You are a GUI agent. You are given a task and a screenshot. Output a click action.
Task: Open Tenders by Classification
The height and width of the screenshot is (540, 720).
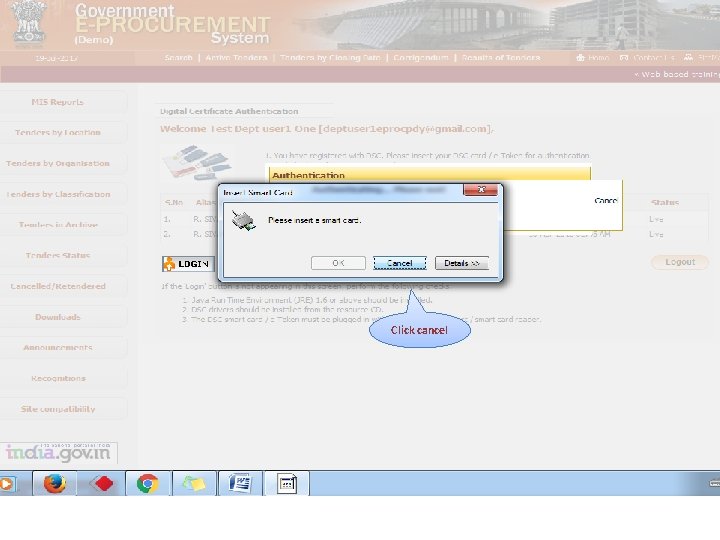click(x=58, y=194)
